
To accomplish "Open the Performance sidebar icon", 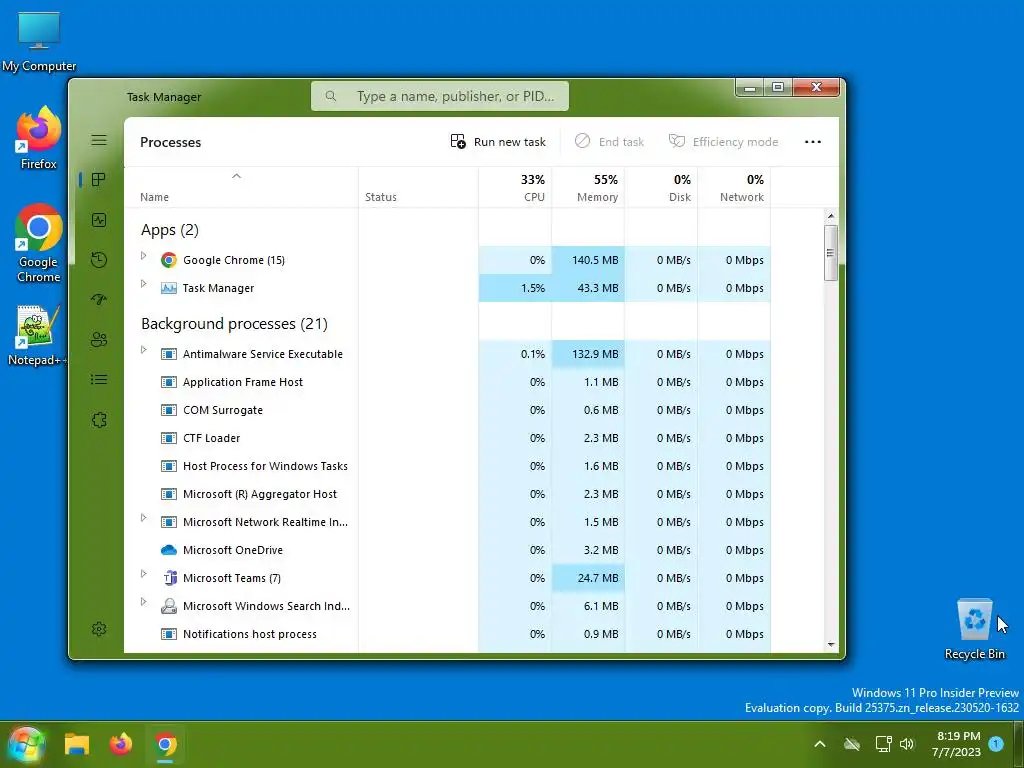I will click(99, 220).
